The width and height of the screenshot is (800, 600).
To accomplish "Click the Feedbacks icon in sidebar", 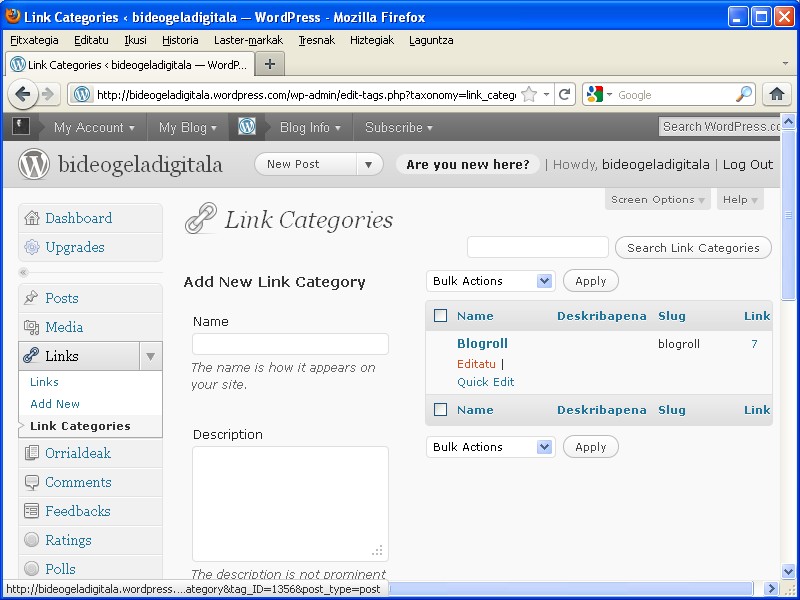I will [x=32, y=511].
